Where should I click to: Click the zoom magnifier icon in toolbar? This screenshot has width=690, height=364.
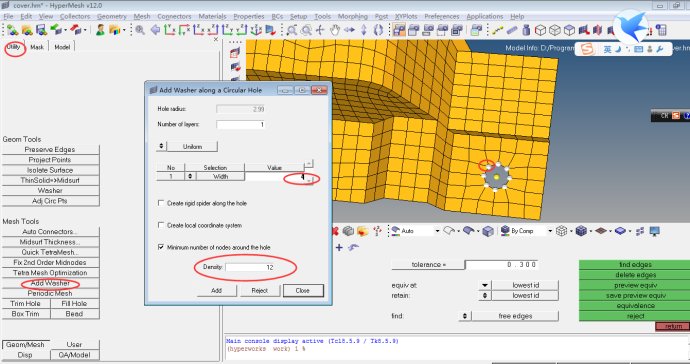click(140, 30)
